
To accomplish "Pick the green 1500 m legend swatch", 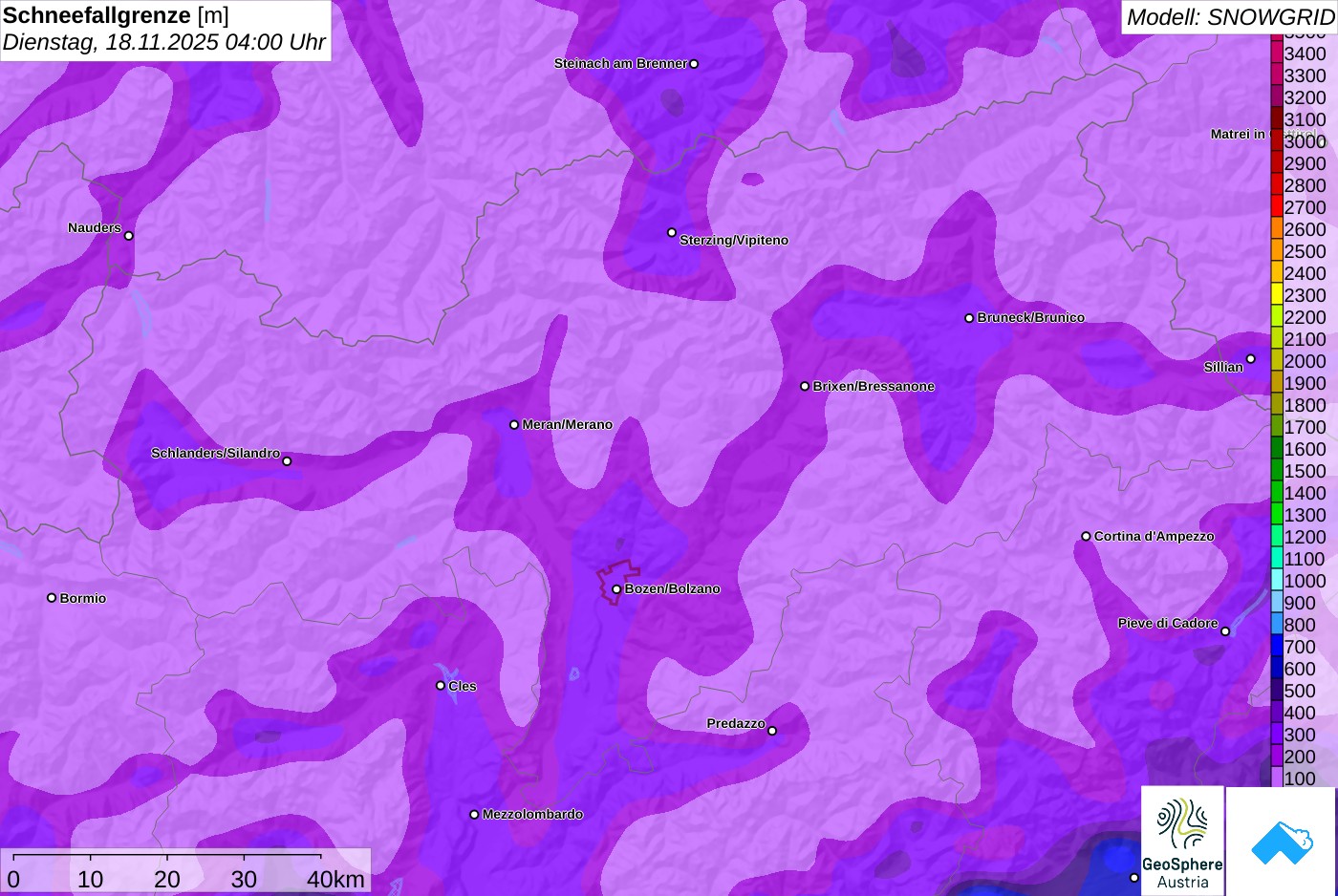I will (1277, 471).
